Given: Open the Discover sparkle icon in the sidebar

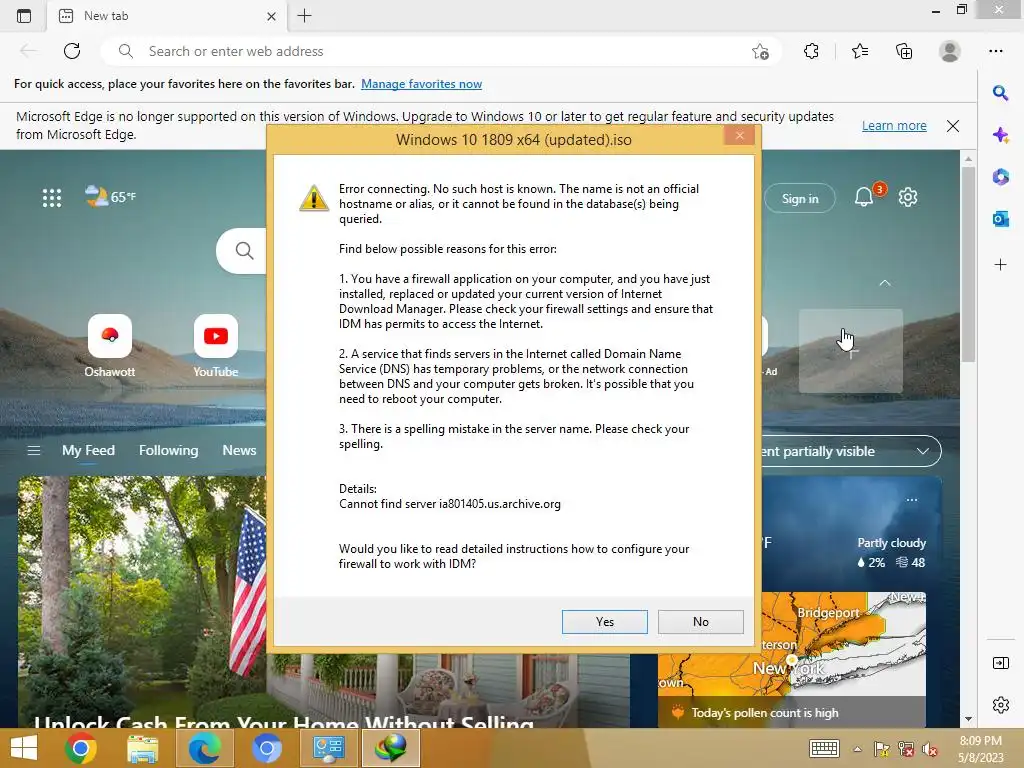Looking at the screenshot, I should (x=1000, y=135).
